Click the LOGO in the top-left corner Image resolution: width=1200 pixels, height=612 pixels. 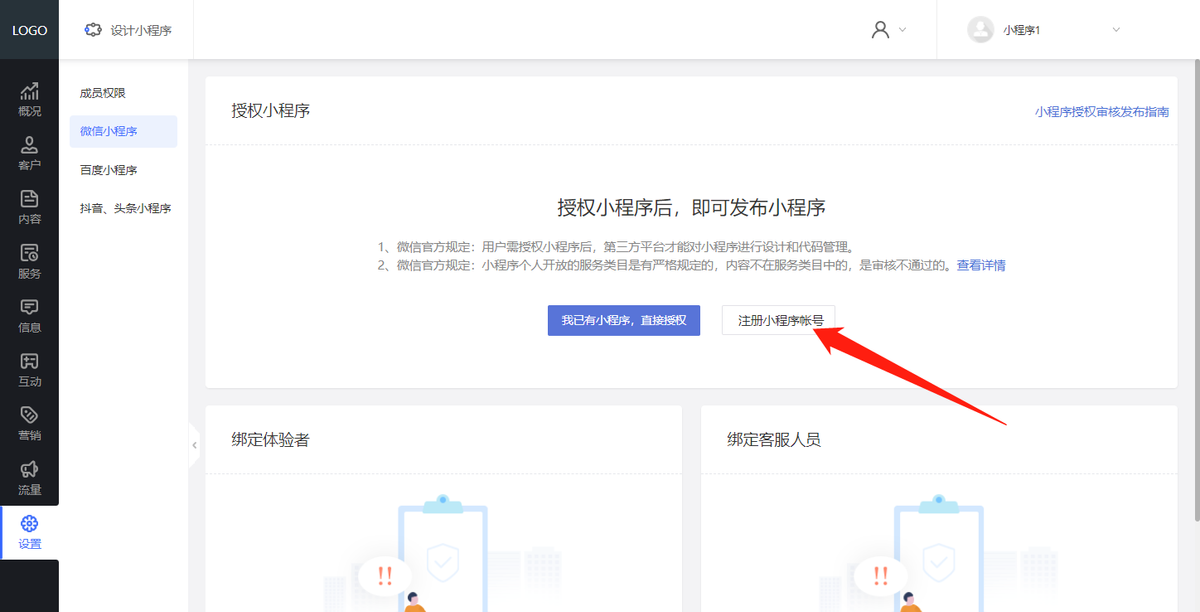tap(29, 30)
